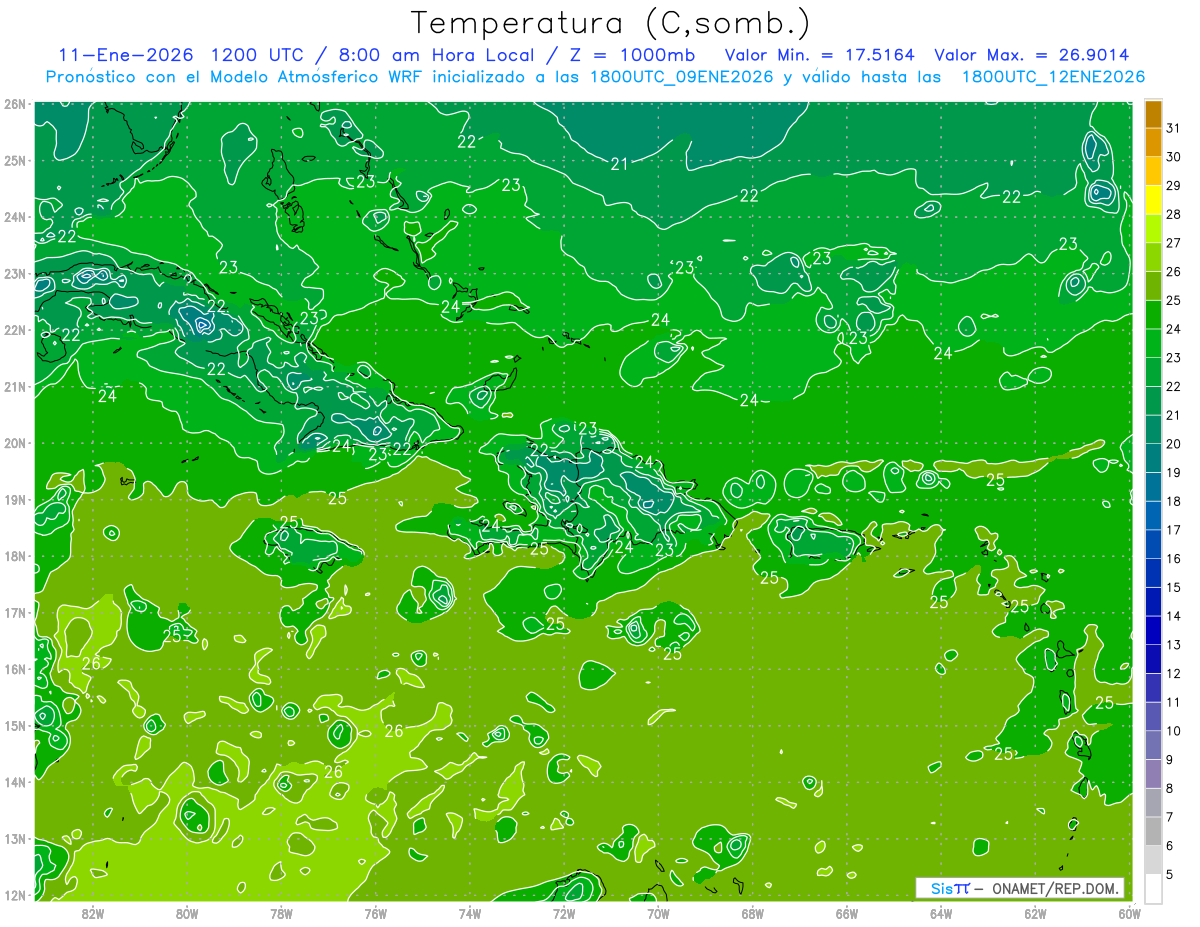Click the color bar segment between 20 and 21
This screenshot has height=927, width=1200.
click(x=1153, y=430)
